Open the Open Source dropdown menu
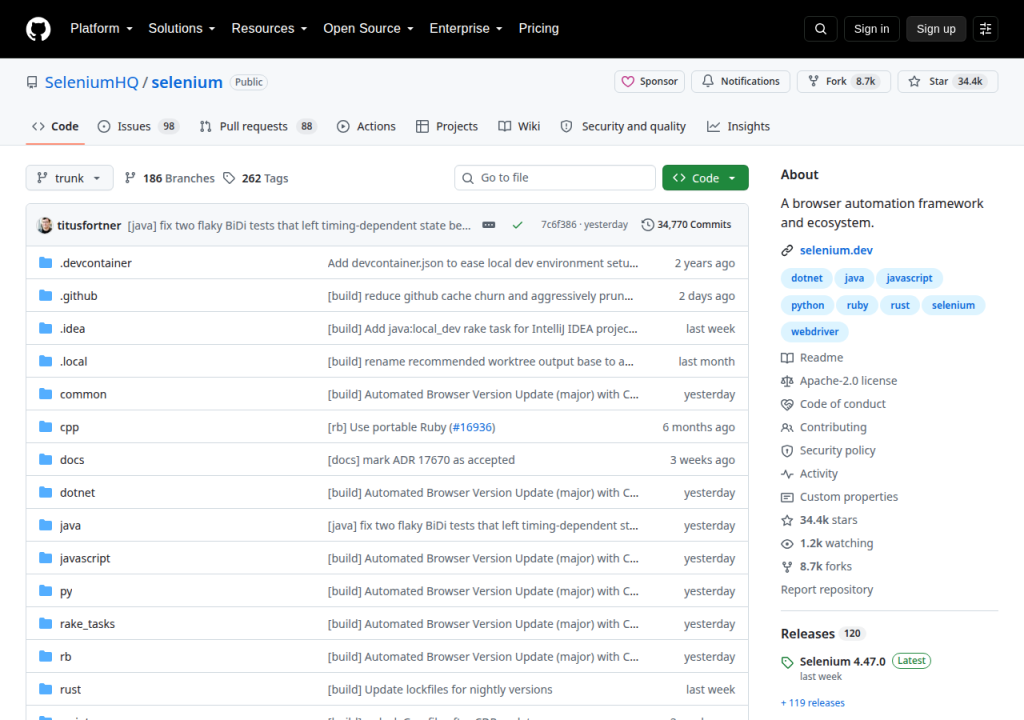This screenshot has height=720, width=1024. click(368, 29)
